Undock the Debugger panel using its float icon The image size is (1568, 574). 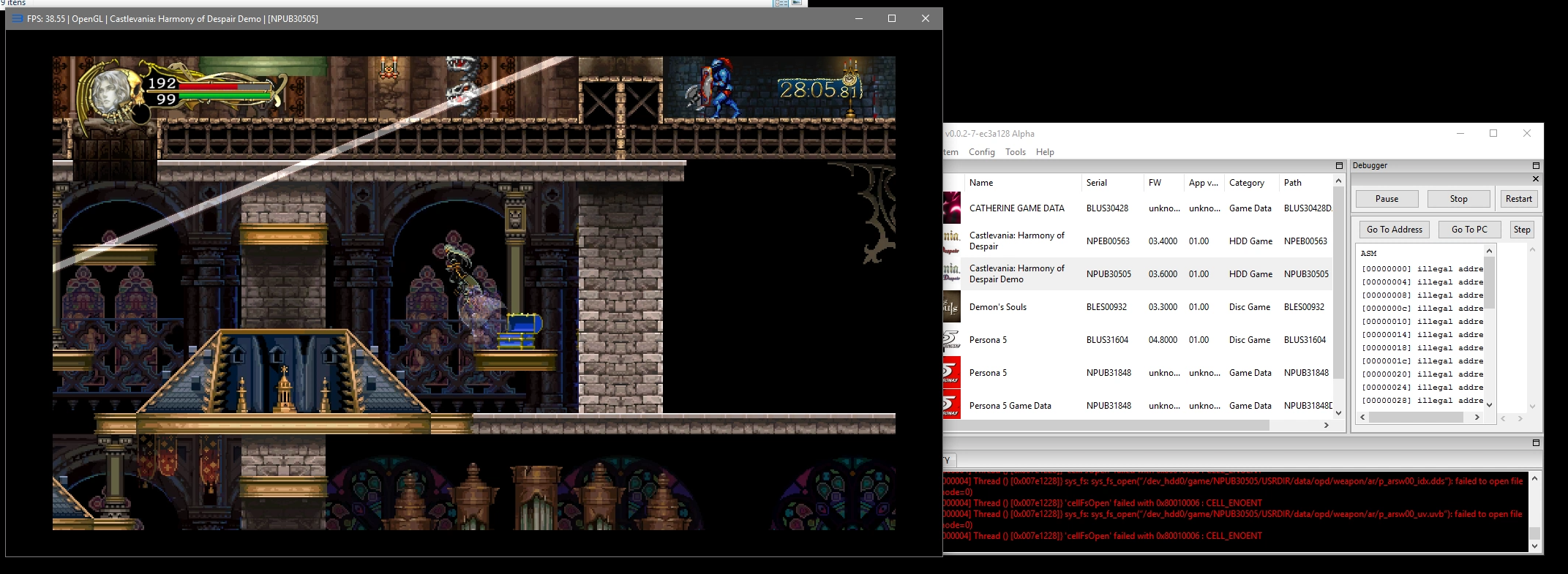tap(1536, 166)
